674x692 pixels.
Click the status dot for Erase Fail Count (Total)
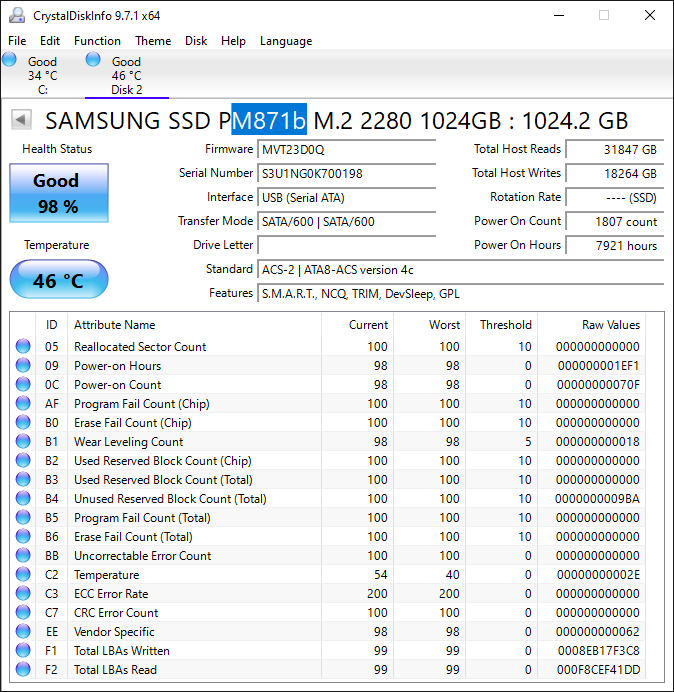click(23, 536)
